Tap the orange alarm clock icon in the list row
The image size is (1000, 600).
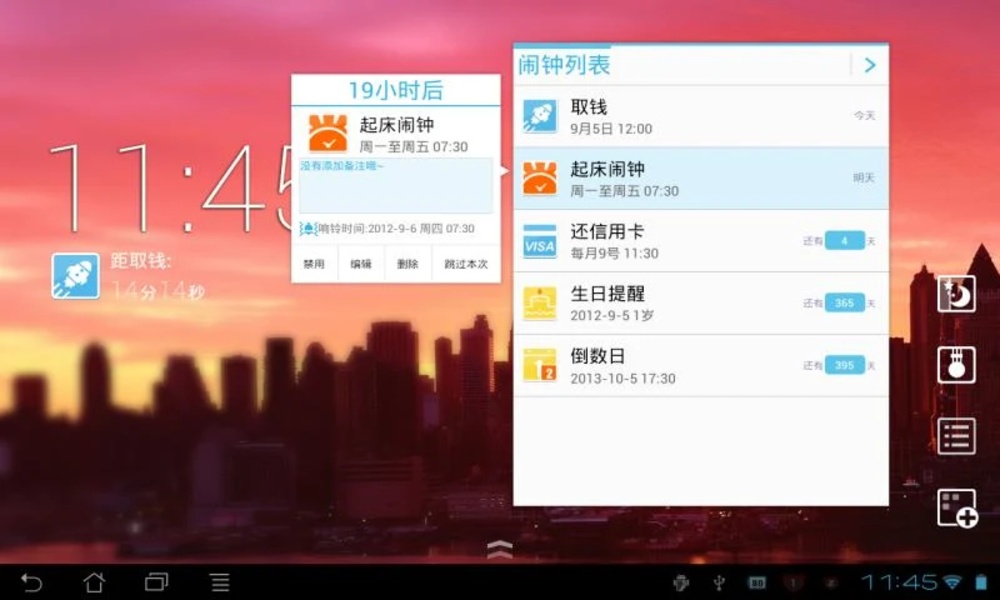click(540, 178)
